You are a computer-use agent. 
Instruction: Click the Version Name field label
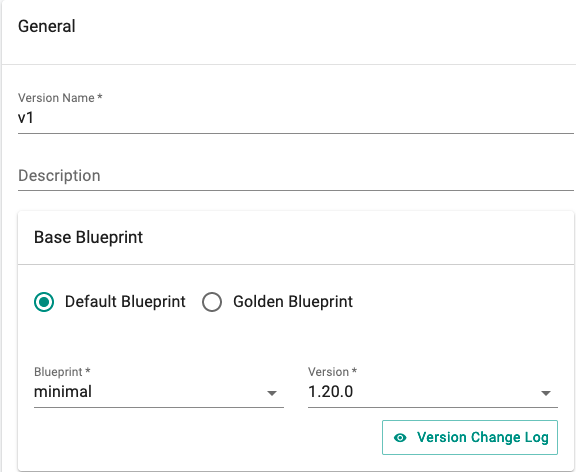[60, 98]
